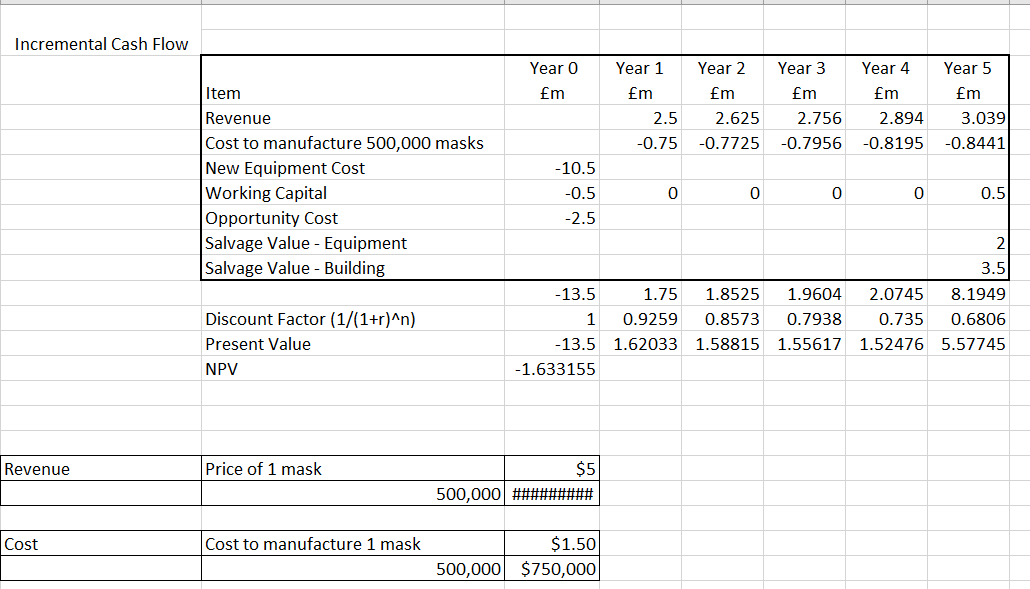Select the Year 0 total cash flow -13.5
The height and width of the screenshot is (589, 1030).
[x=552, y=294]
